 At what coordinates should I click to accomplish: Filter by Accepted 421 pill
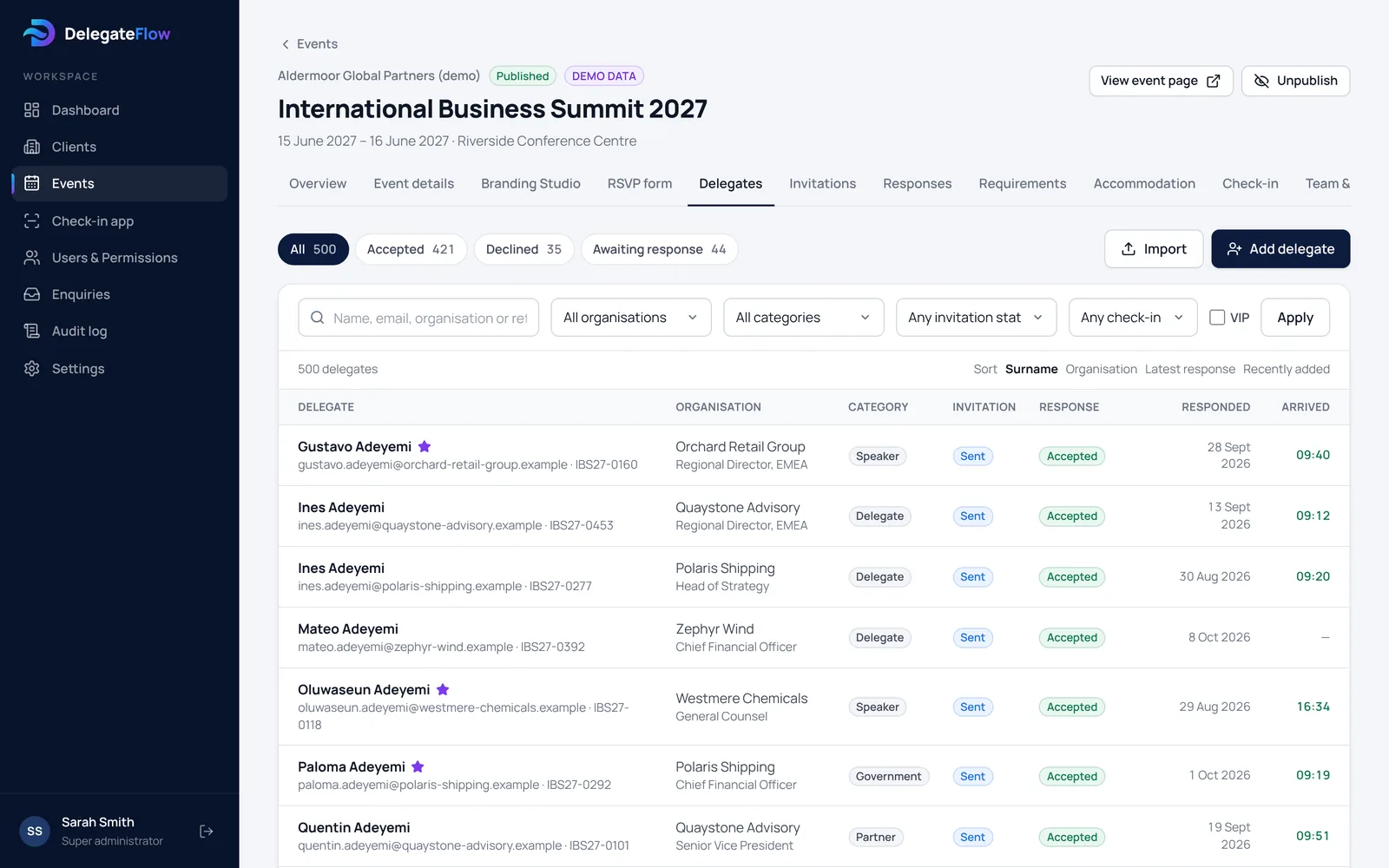point(411,249)
